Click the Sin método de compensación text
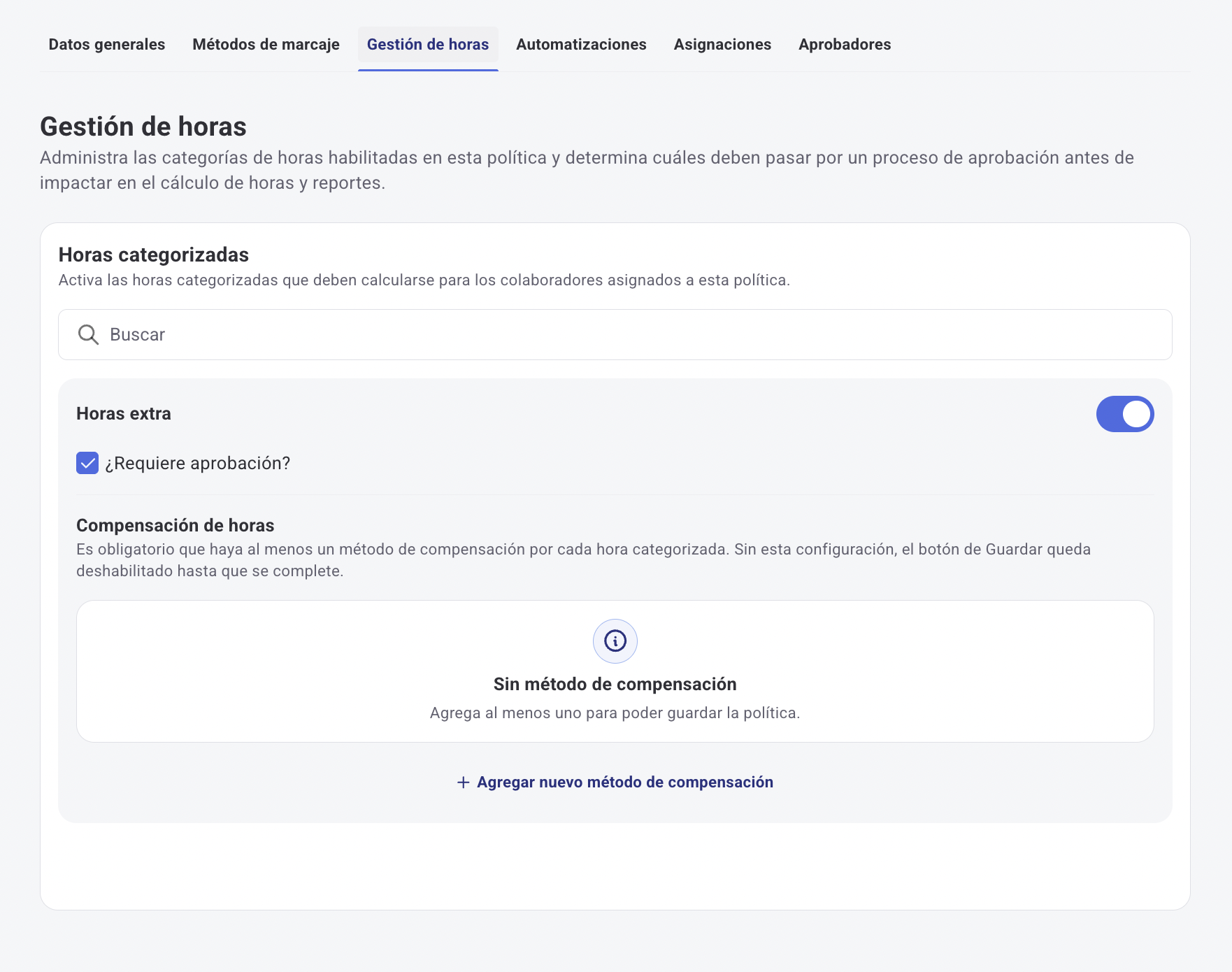 click(615, 684)
